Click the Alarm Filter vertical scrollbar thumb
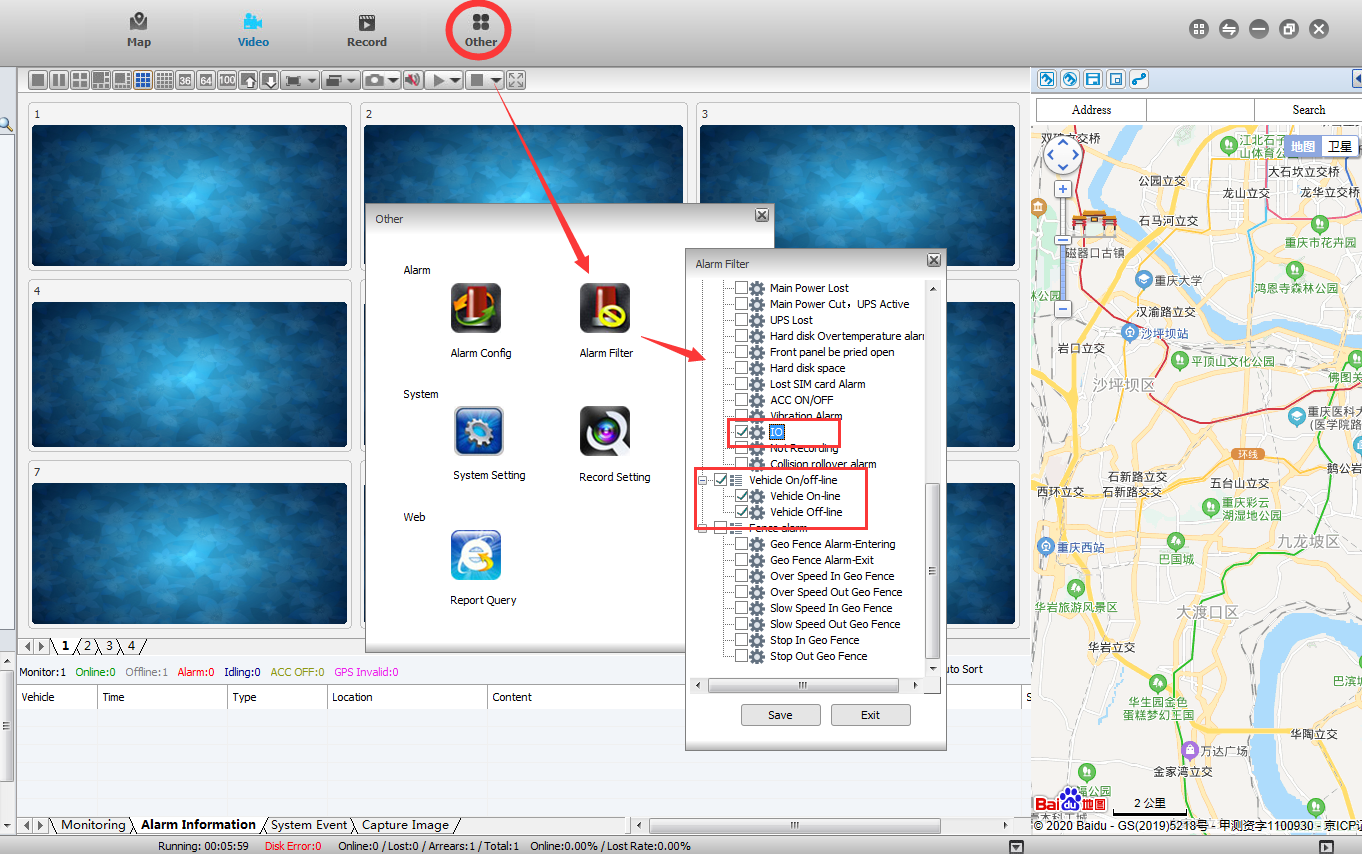This screenshot has height=854, width=1362. (933, 570)
